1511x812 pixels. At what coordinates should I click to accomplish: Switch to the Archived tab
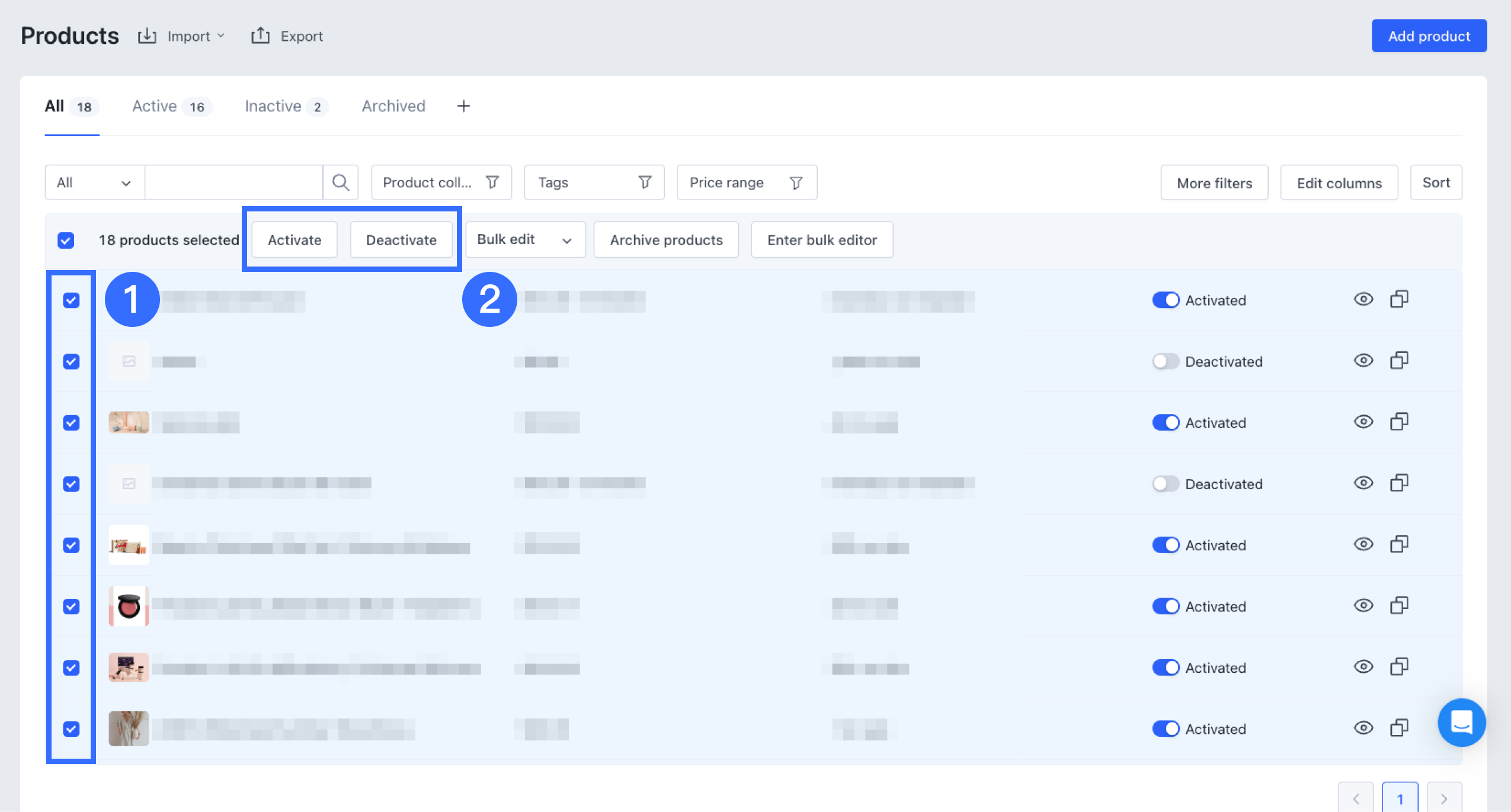[x=393, y=106]
